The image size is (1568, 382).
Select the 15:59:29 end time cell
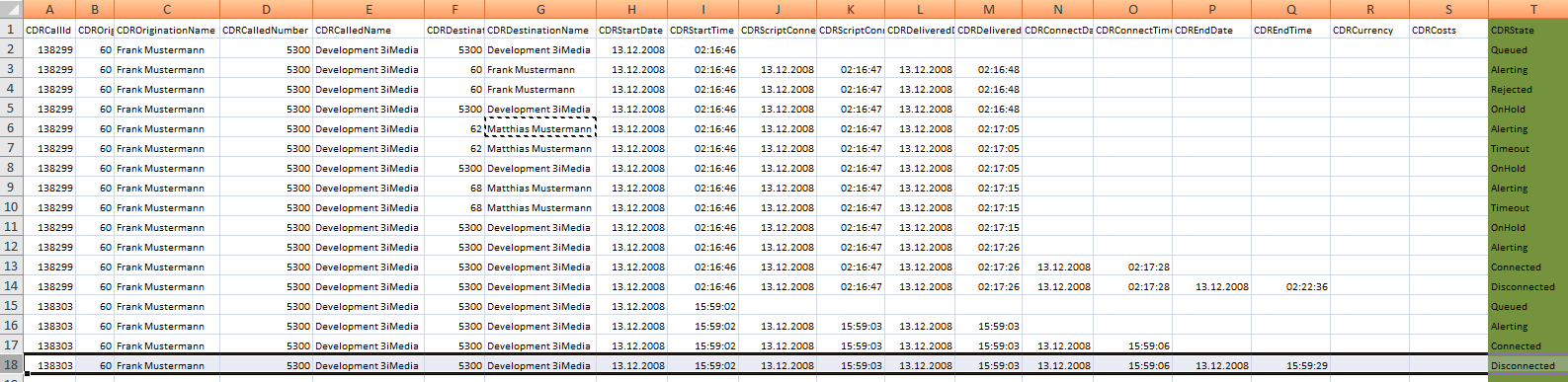click(1291, 365)
